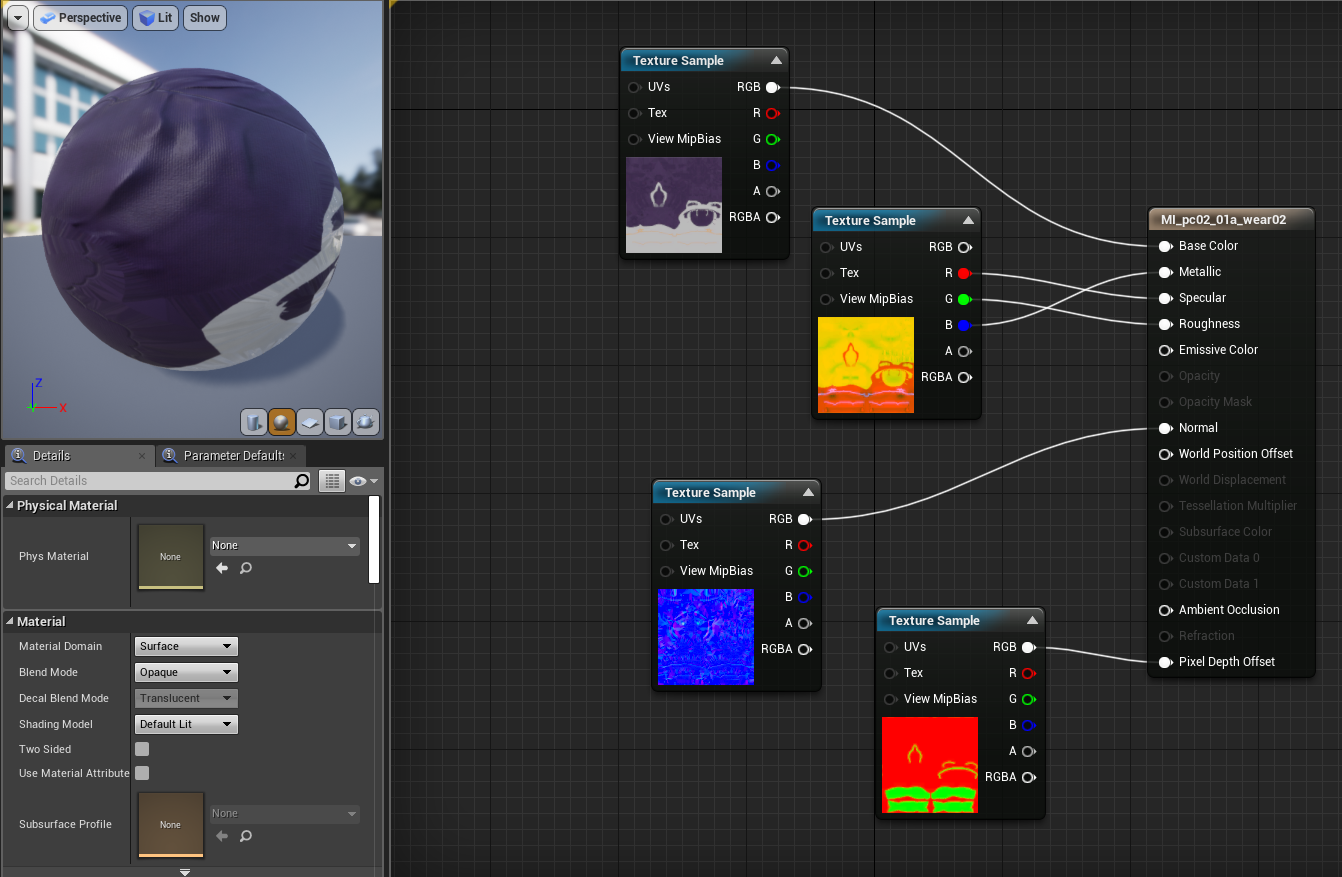Screen dimensions: 1342x877
Task: Select the sphere preview mesh icon
Action: coord(282,423)
